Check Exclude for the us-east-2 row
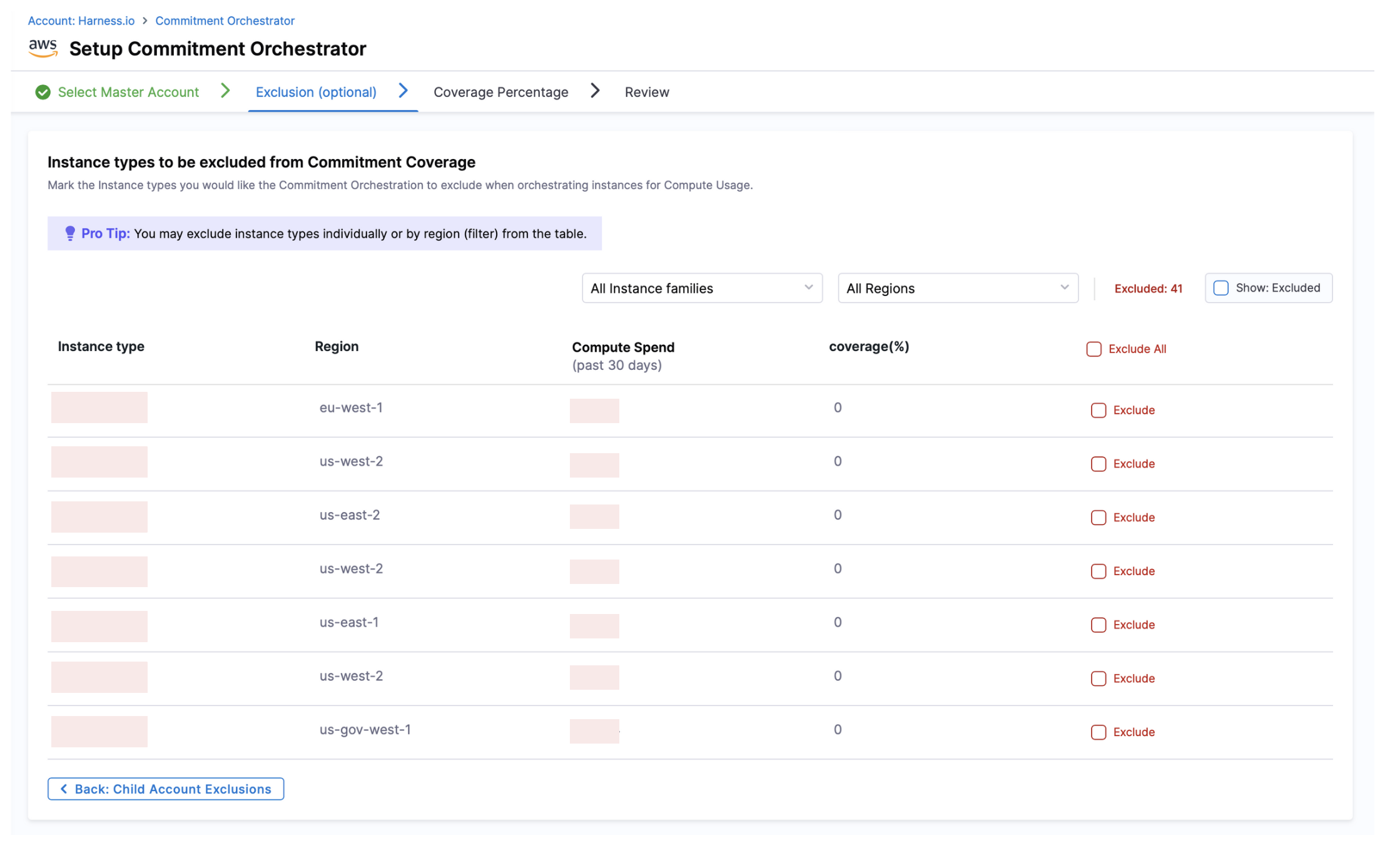 coord(1098,518)
